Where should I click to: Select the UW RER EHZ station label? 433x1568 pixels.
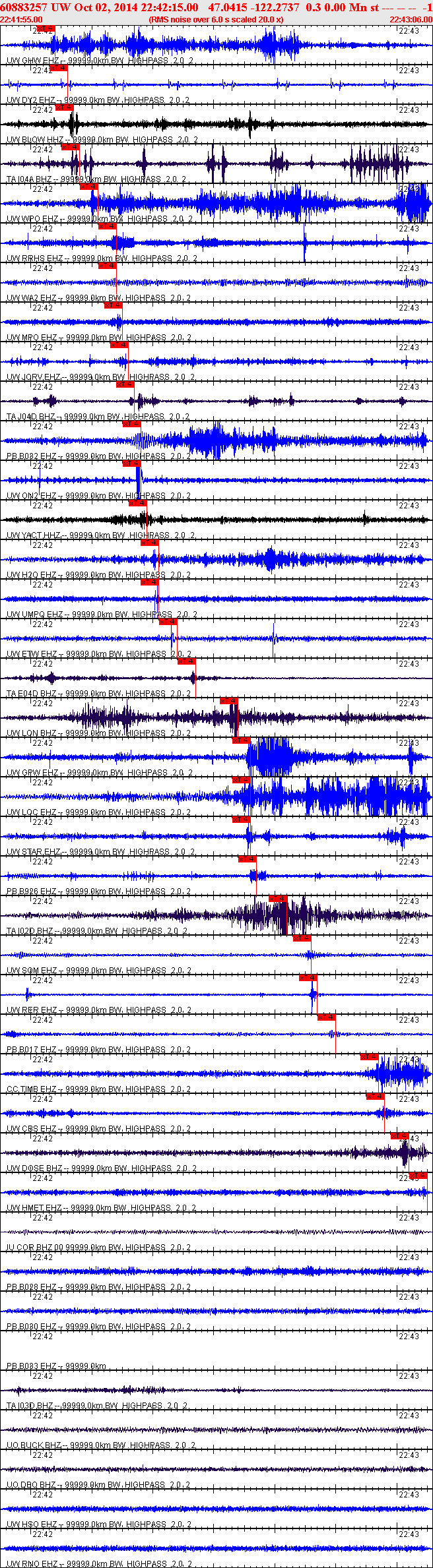(32, 1010)
